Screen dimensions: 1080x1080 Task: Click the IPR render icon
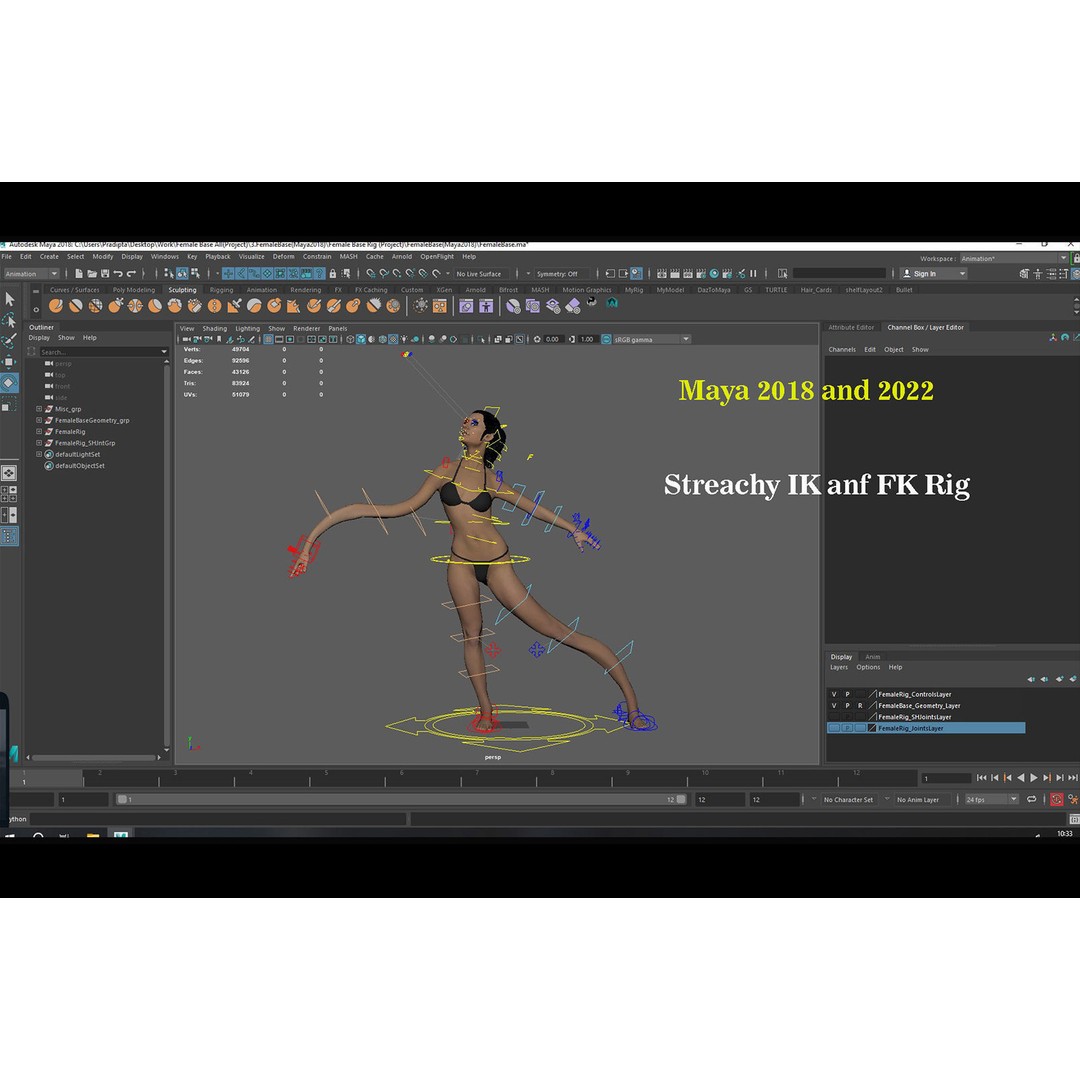(x=688, y=273)
